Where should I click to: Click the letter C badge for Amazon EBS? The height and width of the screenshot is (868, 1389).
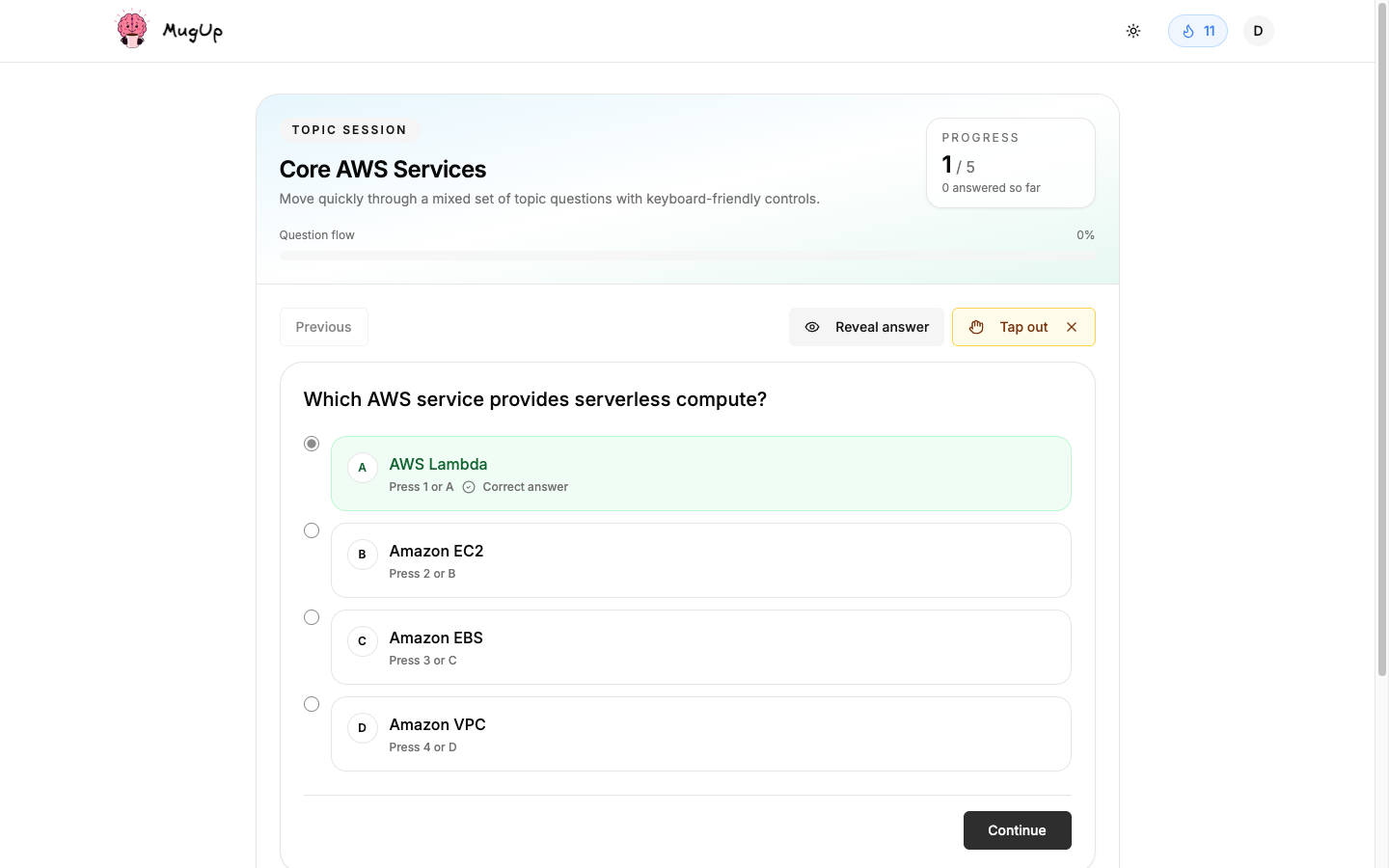[363, 641]
